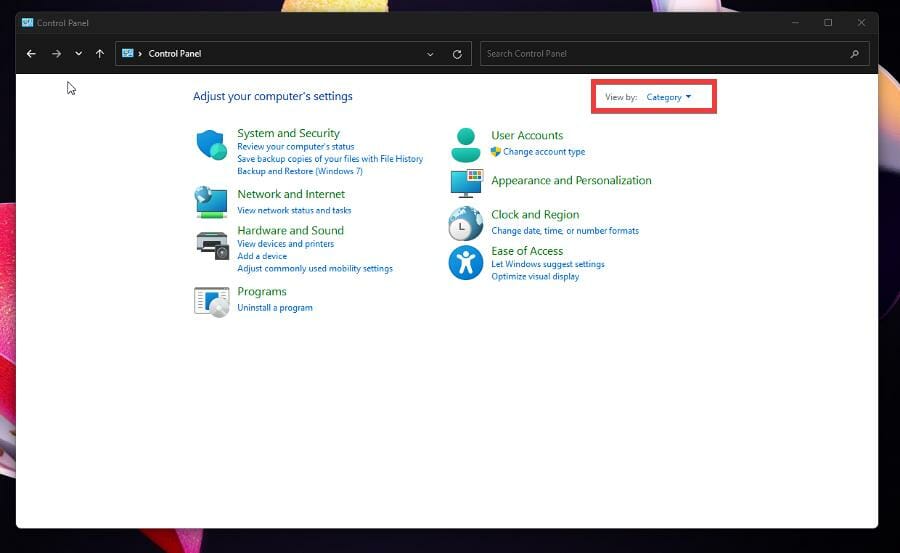Viewport: 900px width, 553px height.
Task: Open the View by Category dropdown
Action: (668, 97)
